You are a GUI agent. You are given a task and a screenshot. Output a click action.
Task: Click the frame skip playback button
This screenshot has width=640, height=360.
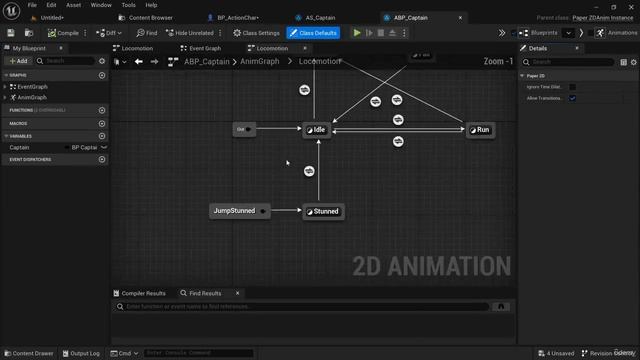pos(369,33)
